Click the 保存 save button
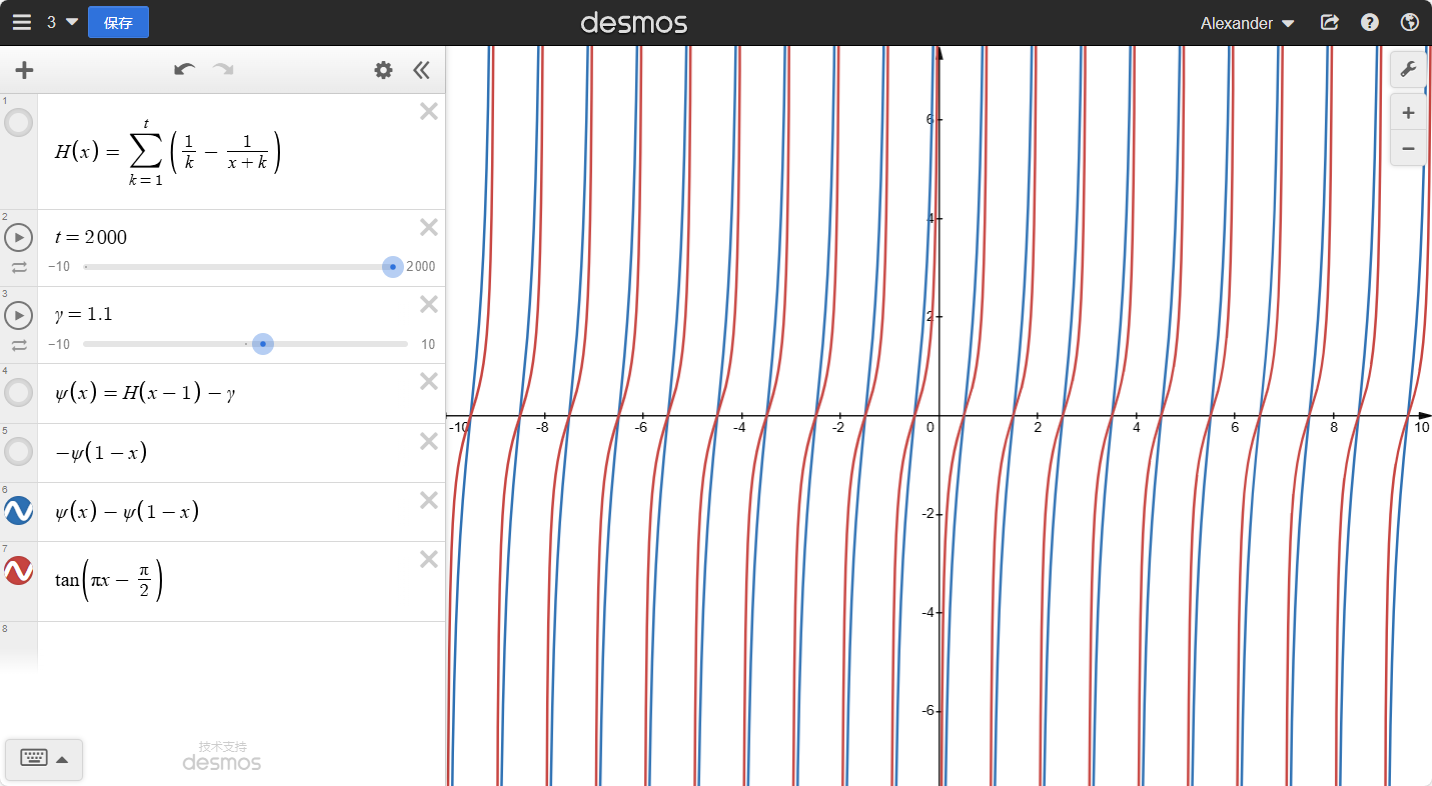This screenshot has width=1432, height=786. 118,22
